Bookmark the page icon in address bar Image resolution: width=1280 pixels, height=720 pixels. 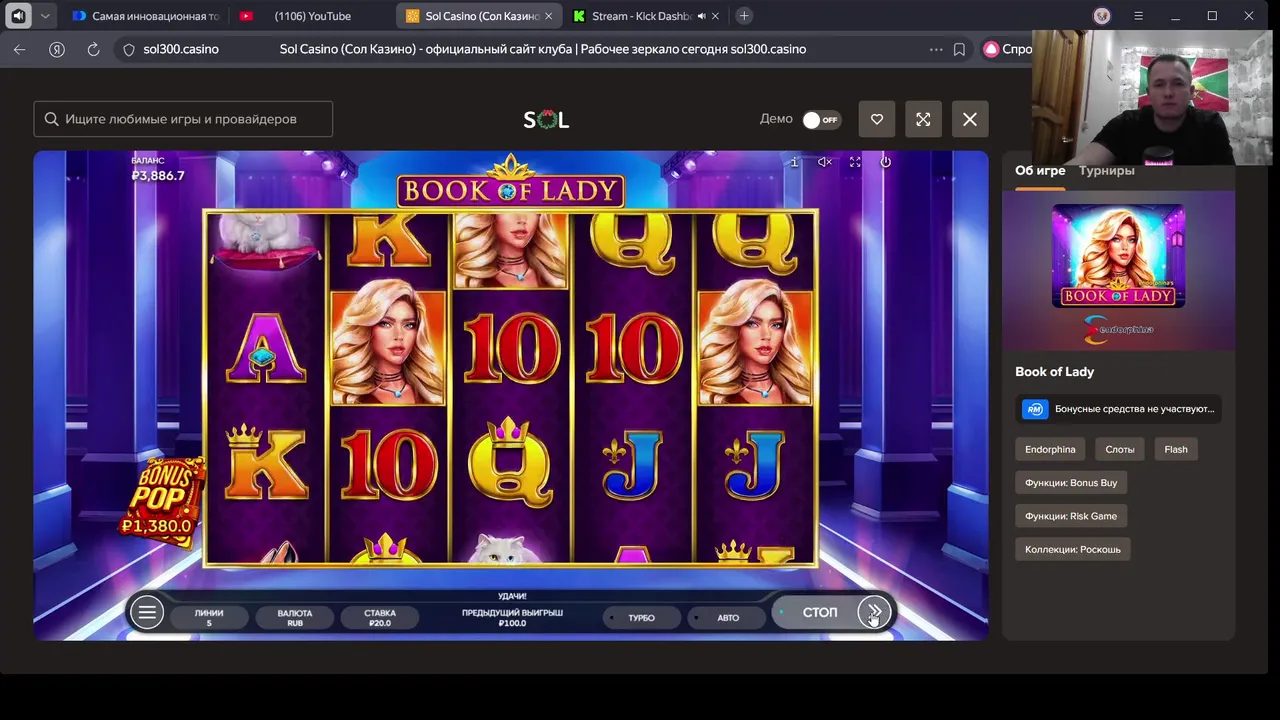pyautogui.click(x=959, y=49)
